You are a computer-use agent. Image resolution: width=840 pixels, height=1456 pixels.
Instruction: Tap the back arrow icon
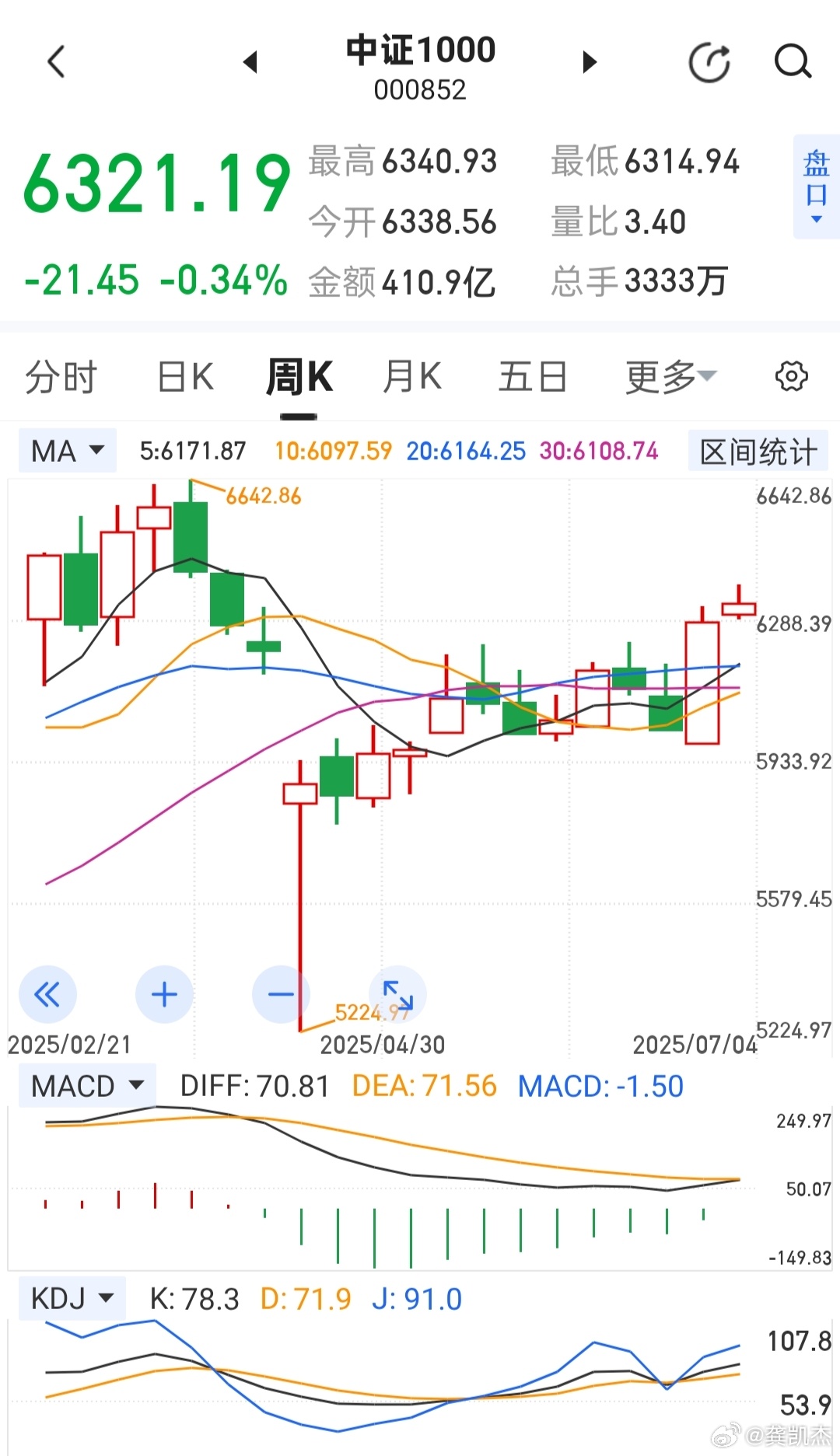point(56,61)
